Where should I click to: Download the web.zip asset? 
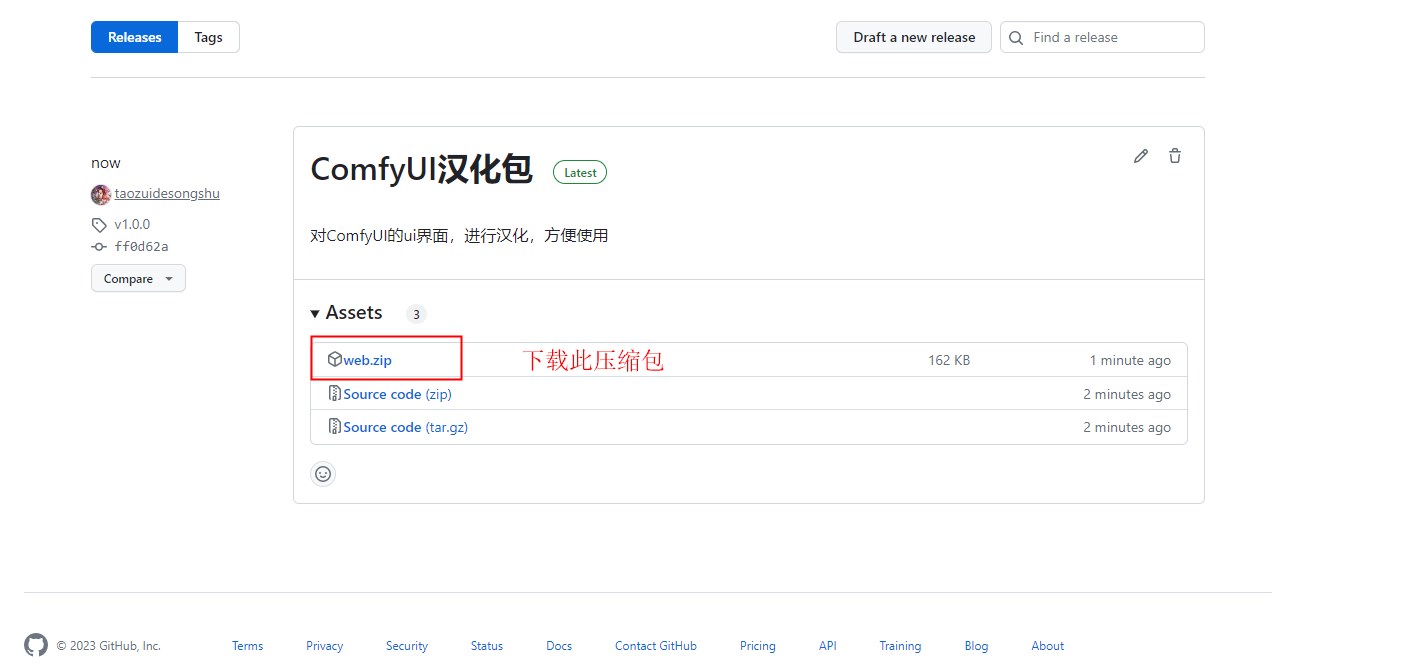367,360
